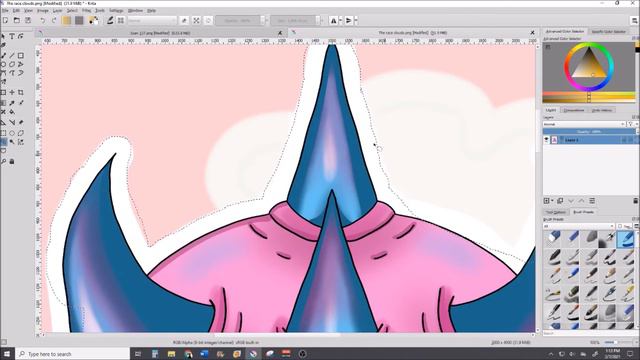Screen dimensions: 640x360
Task: Select the Fill bucket tool
Action: [12, 111]
